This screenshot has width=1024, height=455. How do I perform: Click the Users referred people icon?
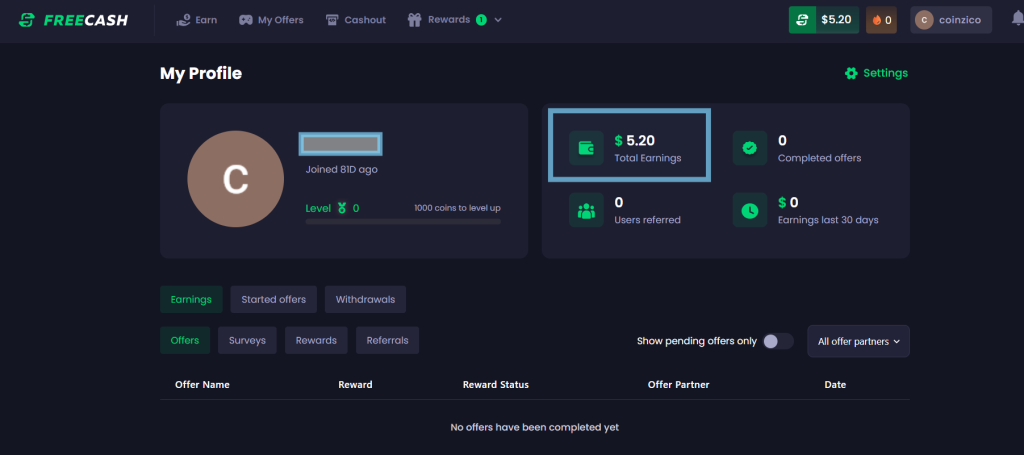586,210
